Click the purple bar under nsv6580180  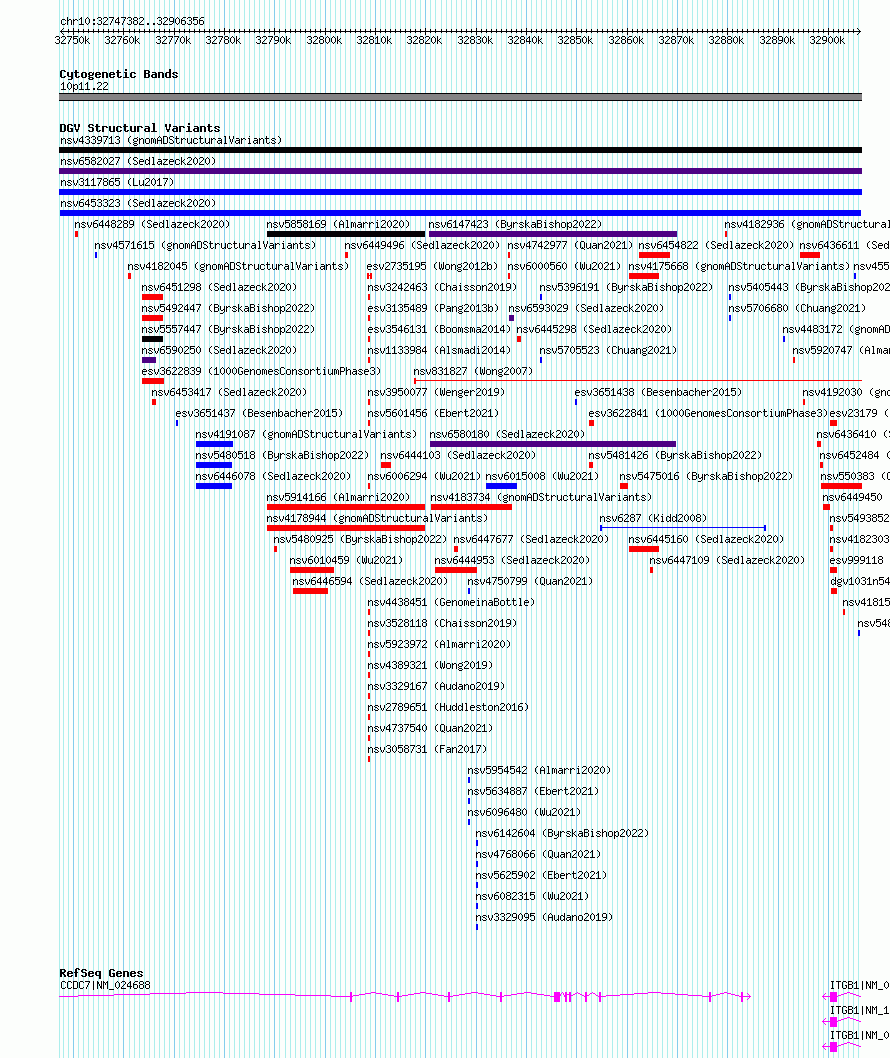553,444
